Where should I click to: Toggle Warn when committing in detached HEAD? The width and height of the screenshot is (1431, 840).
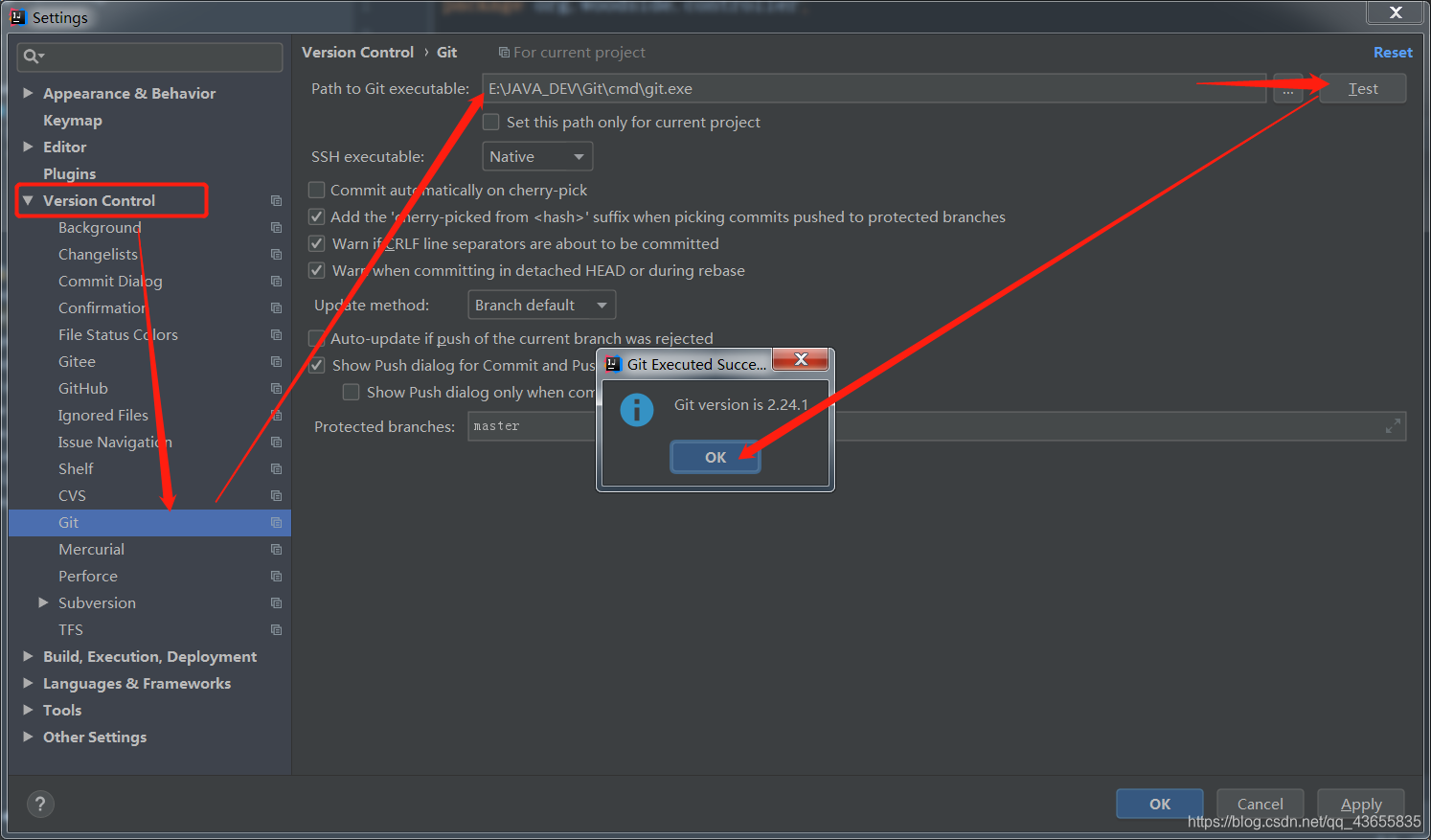point(317,271)
